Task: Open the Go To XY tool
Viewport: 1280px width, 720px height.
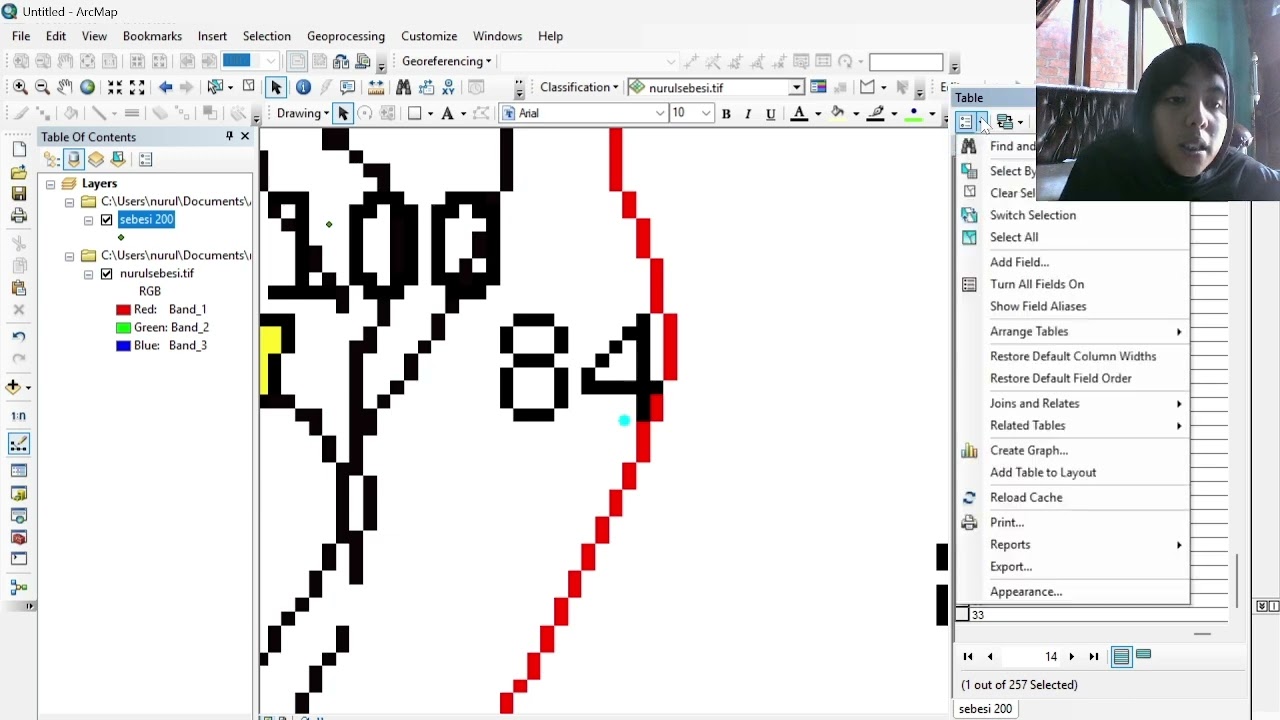Action: [x=448, y=87]
